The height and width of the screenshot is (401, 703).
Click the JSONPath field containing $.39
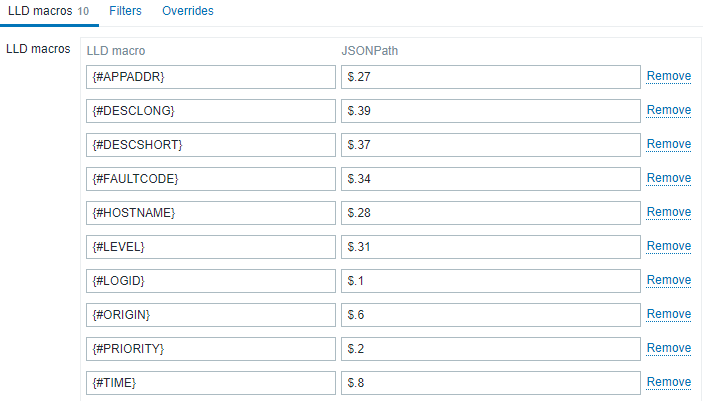pyautogui.click(x=490, y=111)
